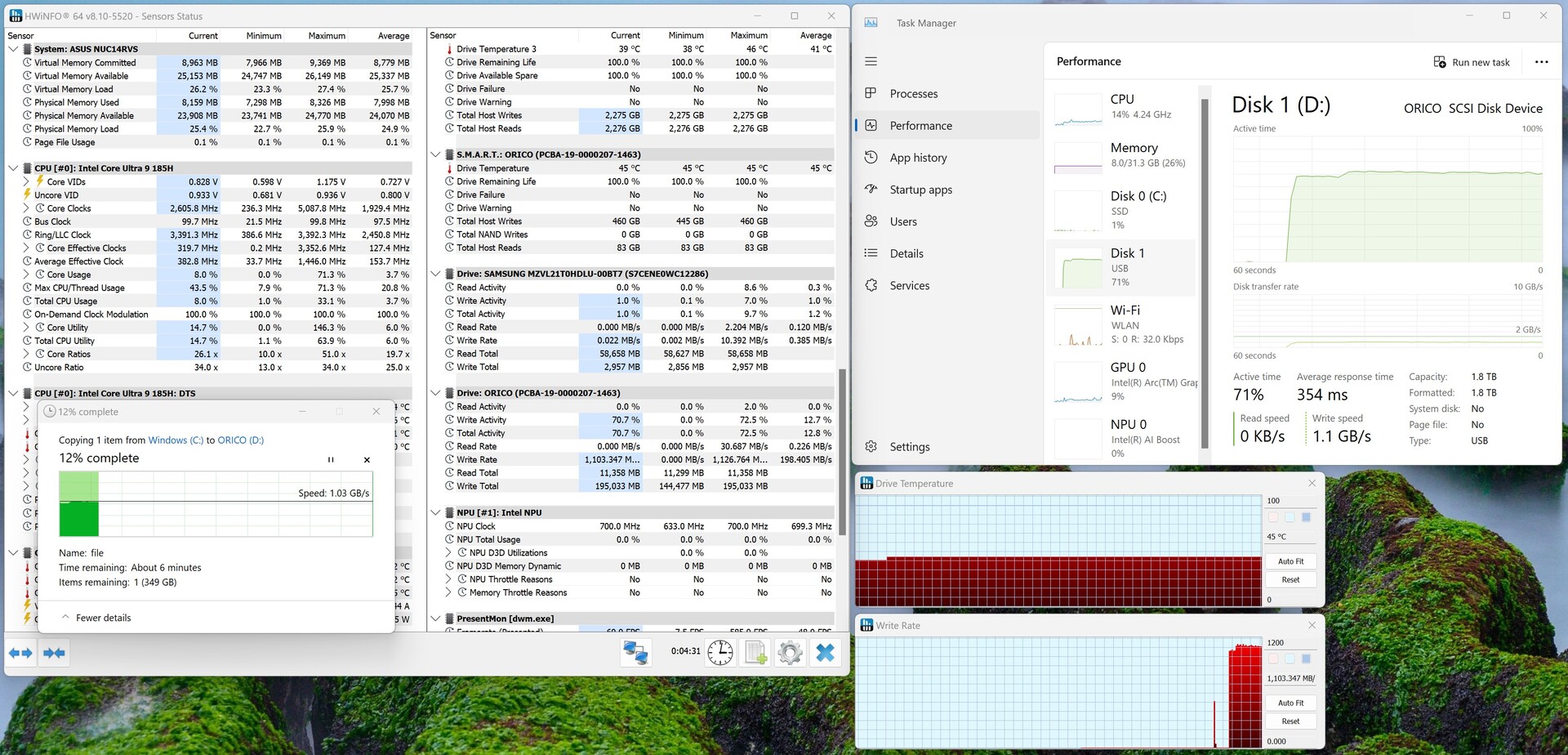Click the lightning icon beside Uncore VID

coord(27,194)
